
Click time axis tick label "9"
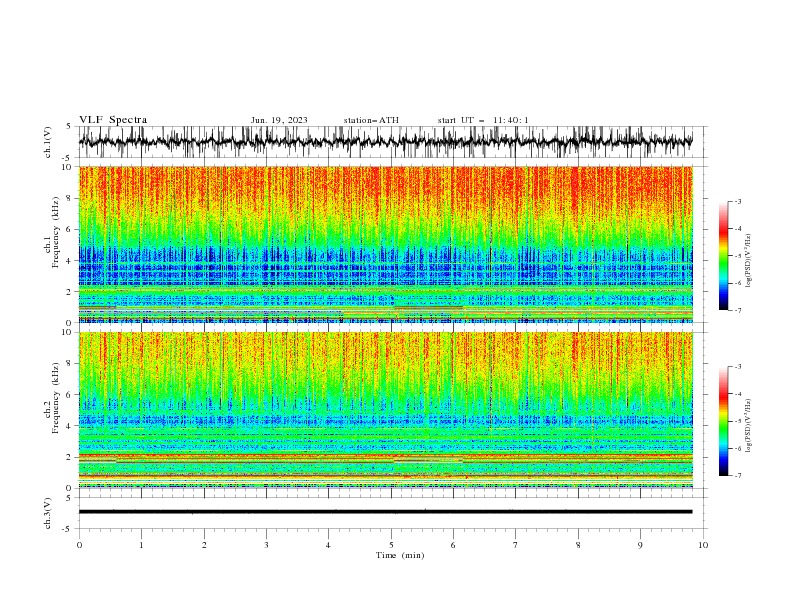[x=640, y=545]
